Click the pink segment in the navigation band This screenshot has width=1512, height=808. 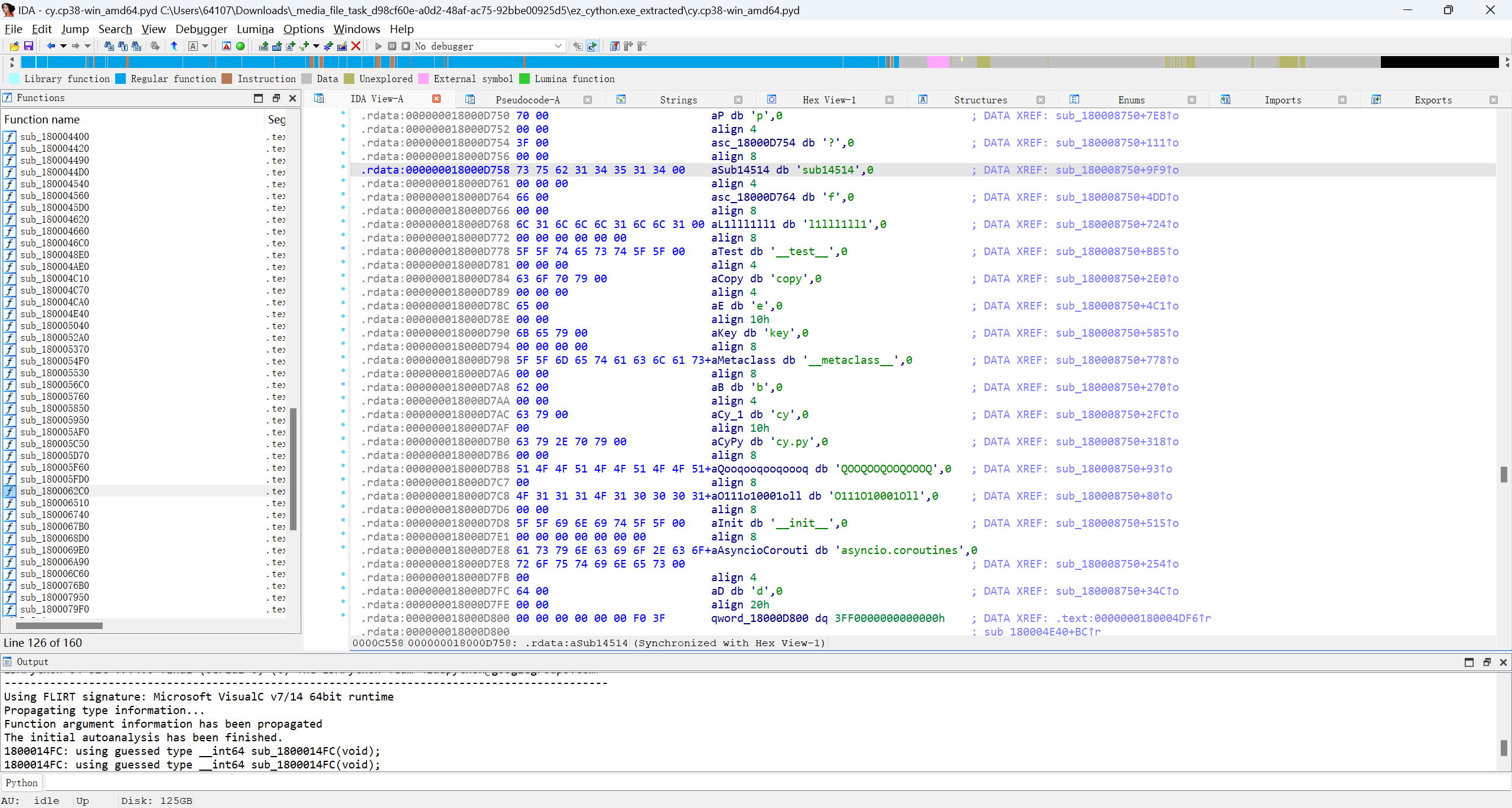[938, 62]
